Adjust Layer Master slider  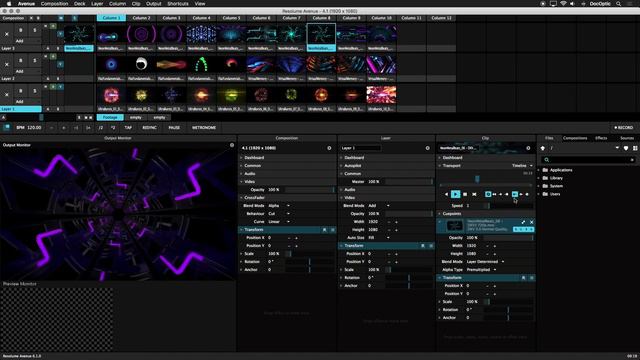(409, 182)
